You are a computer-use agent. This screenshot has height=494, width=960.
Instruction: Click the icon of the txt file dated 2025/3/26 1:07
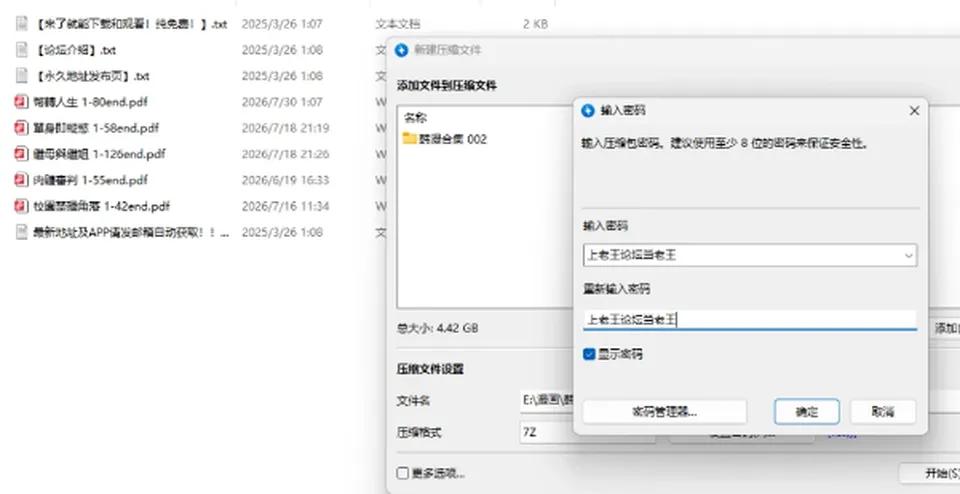[x=21, y=24]
